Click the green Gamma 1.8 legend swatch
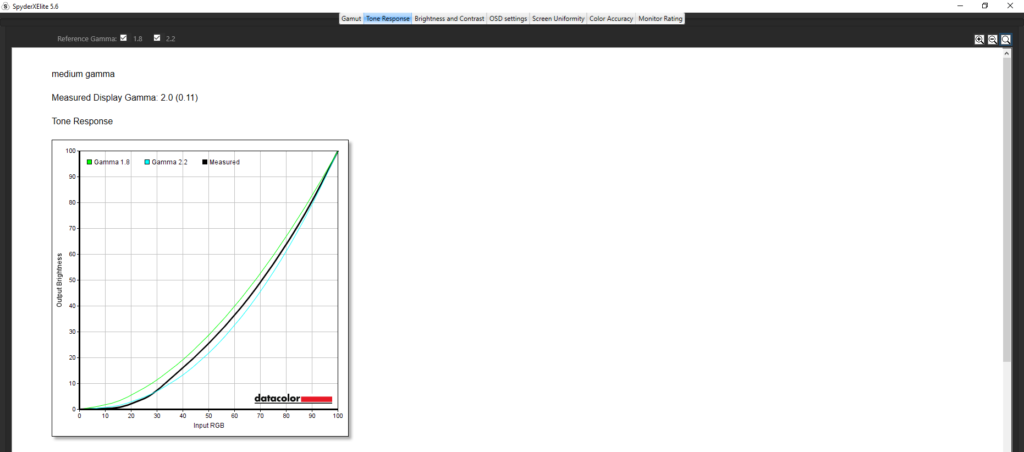This screenshot has height=452, width=1024. tap(89, 161)
